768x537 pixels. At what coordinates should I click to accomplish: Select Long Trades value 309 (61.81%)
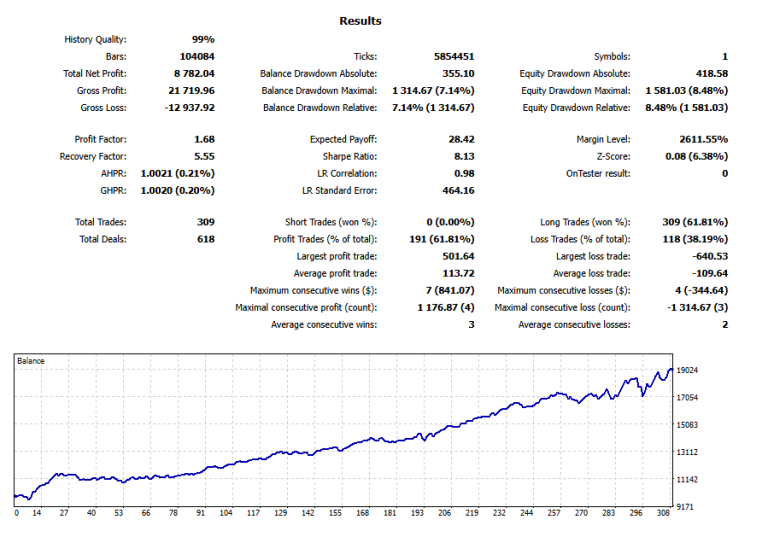pyautogui.click(x=696, y=222)
